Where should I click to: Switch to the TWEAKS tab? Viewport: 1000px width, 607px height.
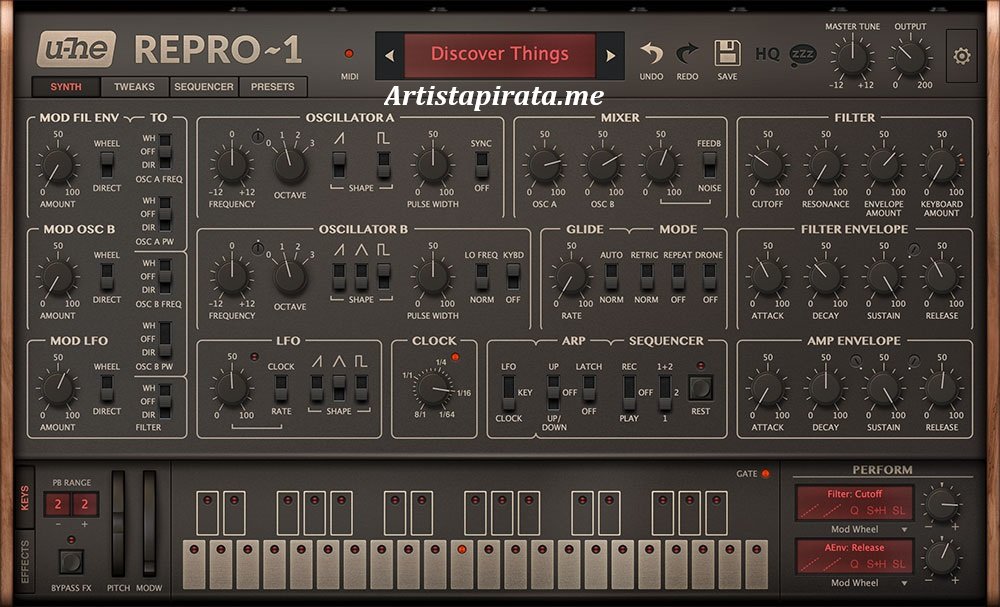tap(134, 87)
